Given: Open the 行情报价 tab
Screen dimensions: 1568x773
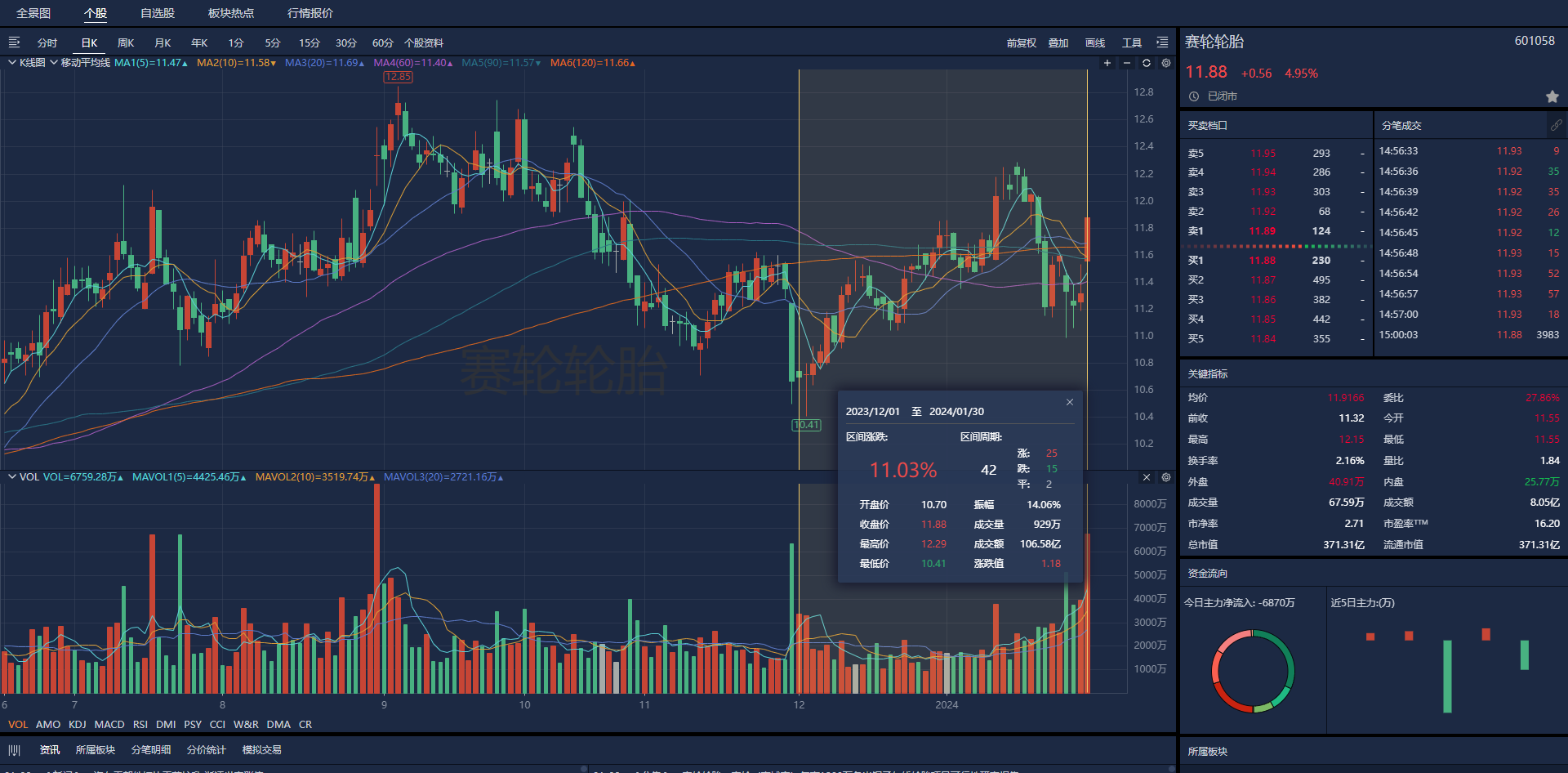Looking at the screenshot, I should [x=310, y=13].
